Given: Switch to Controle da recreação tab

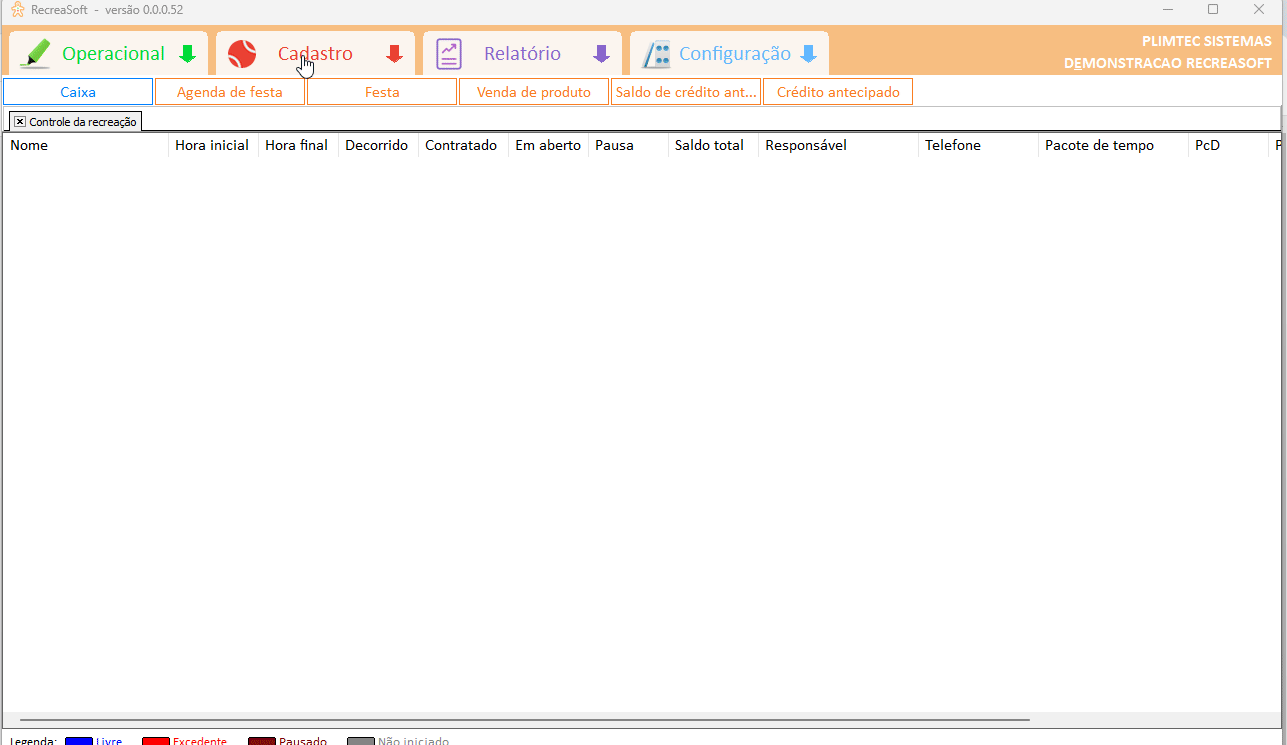Looking at the screenshot, I should (x=83, y=121).
